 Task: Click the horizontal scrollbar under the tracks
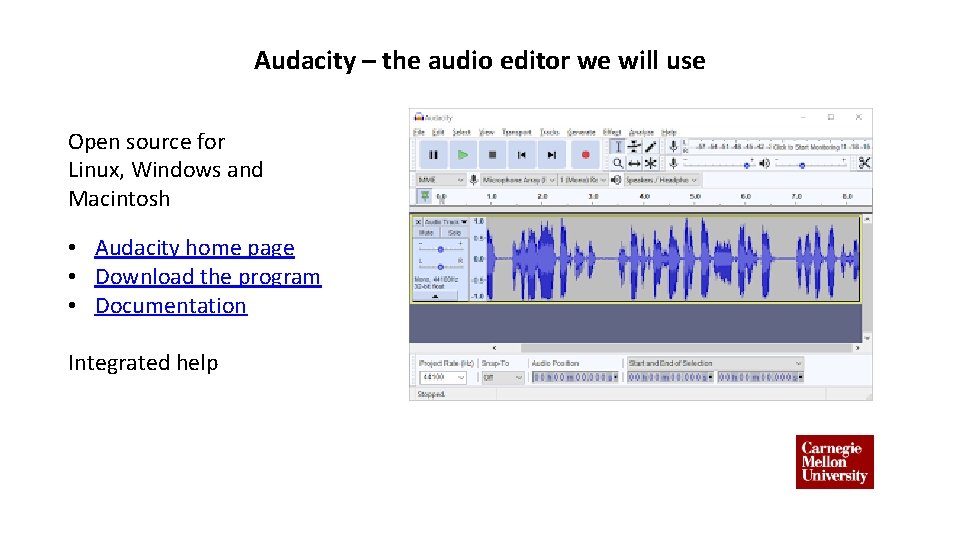tap(686, 348)
